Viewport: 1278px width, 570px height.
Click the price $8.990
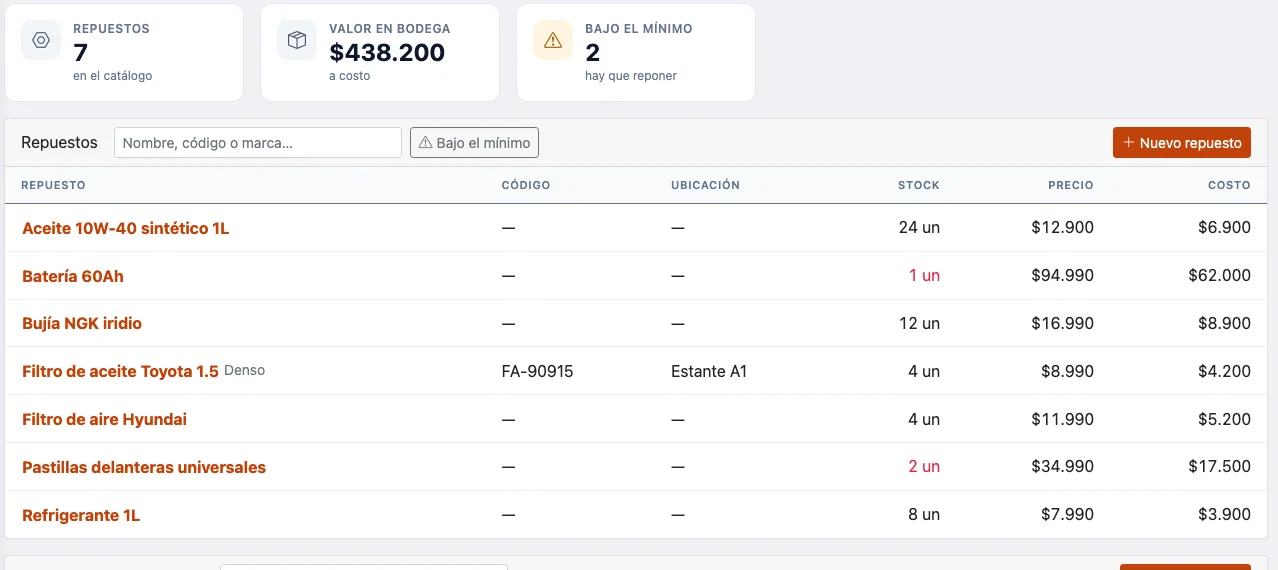(1067, 371)
